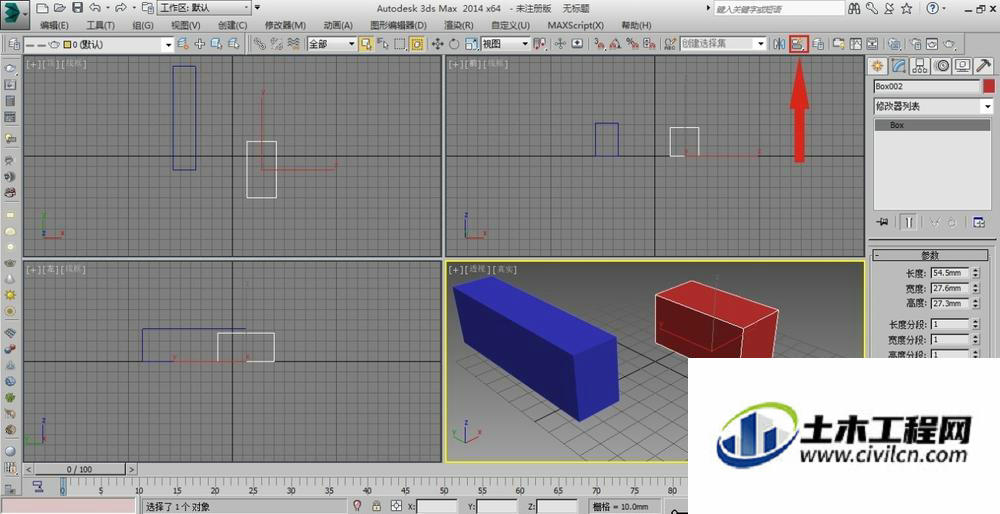
Task: Toggle Spinner Snap
Action: click(649, 44)
